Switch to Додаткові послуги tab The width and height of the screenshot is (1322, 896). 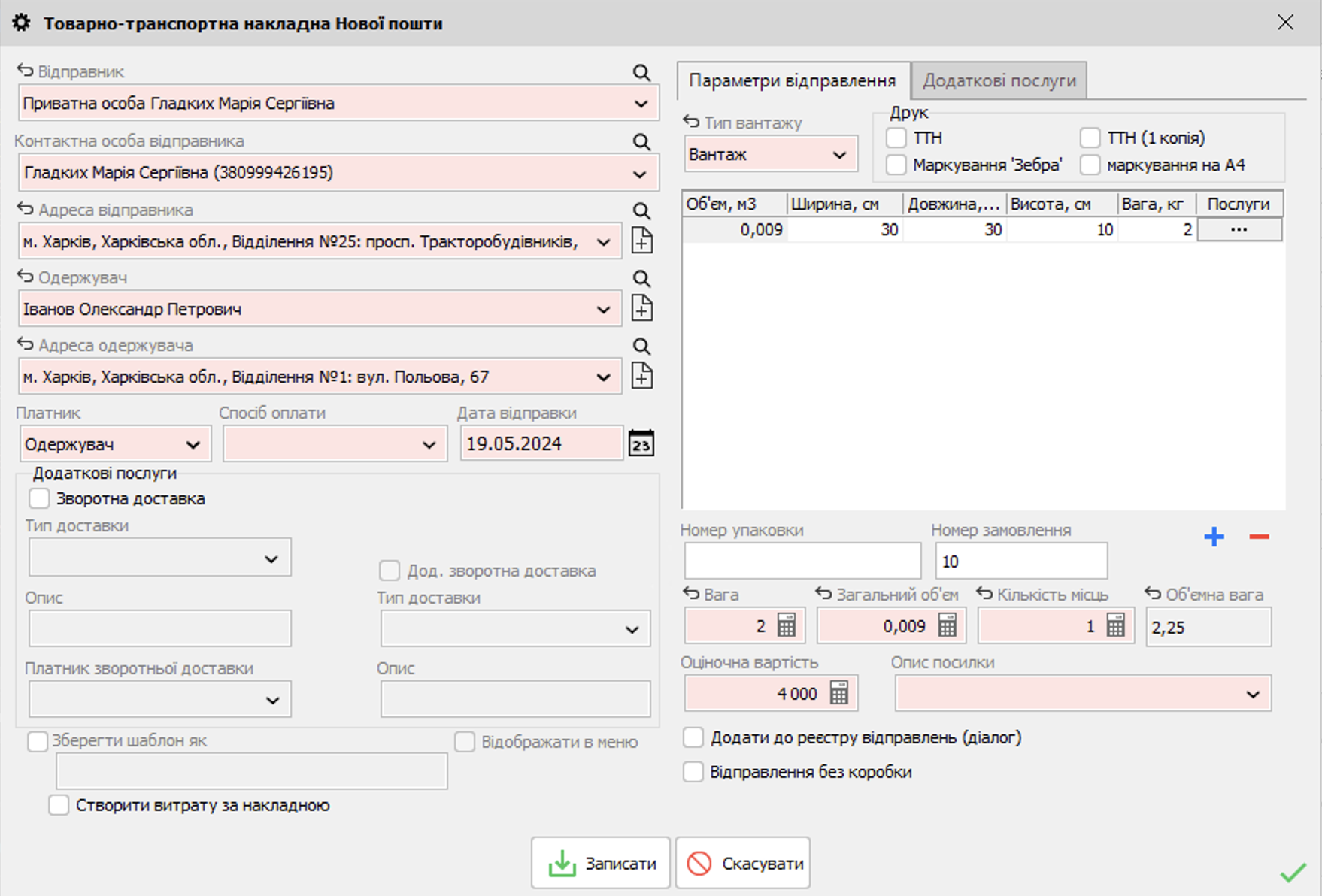(x=999, y=81)
